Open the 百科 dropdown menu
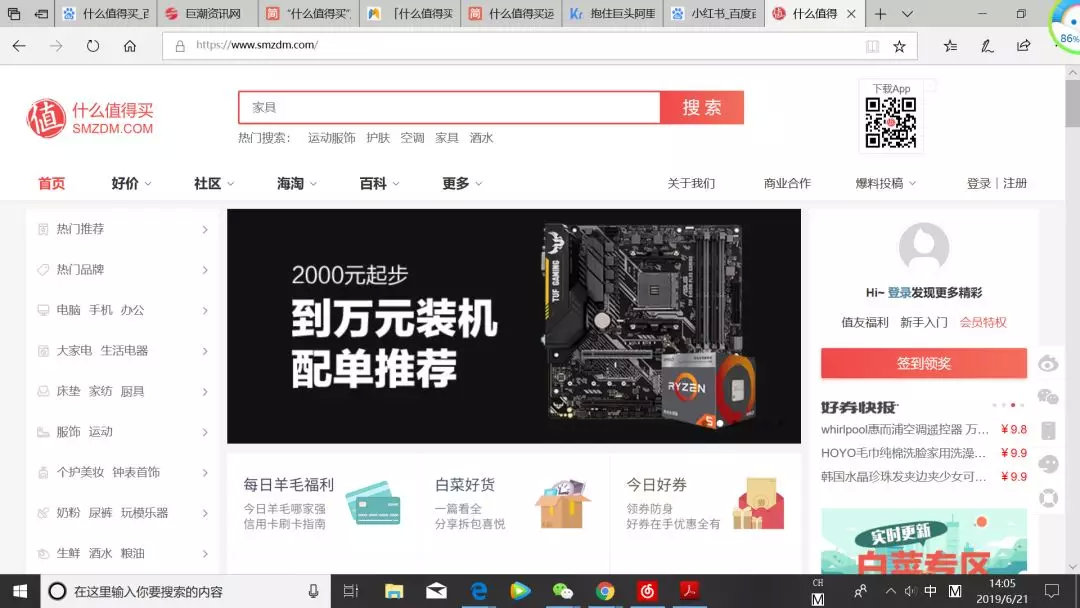 372,183
